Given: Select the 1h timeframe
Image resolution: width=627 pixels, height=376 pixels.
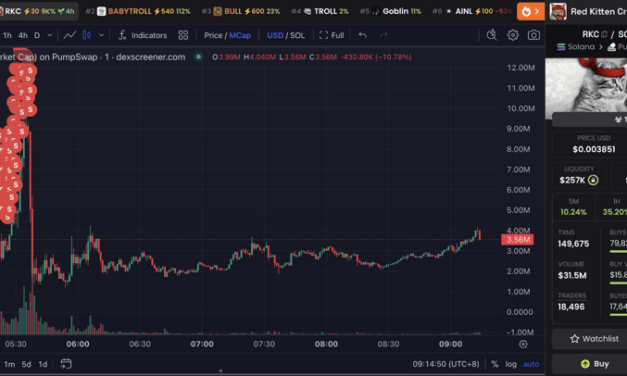Looking at the screenshot, I should (7, 36).
